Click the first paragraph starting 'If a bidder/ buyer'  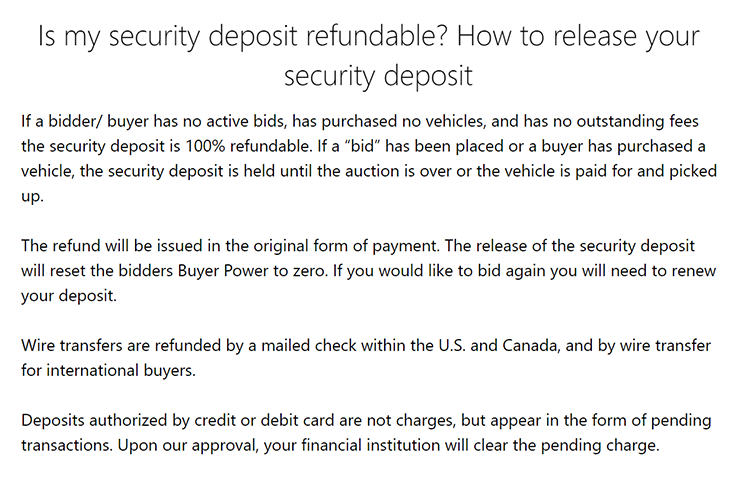(369, 158)
